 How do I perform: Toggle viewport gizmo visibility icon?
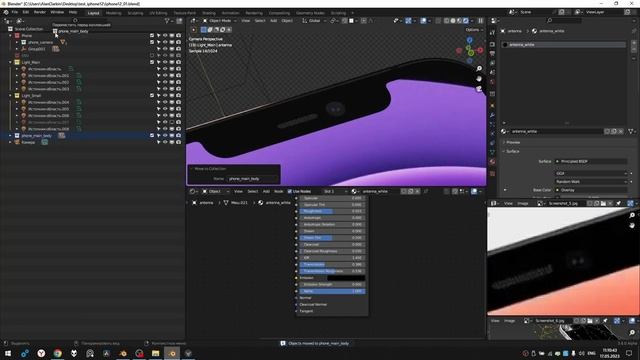[408, 20]
